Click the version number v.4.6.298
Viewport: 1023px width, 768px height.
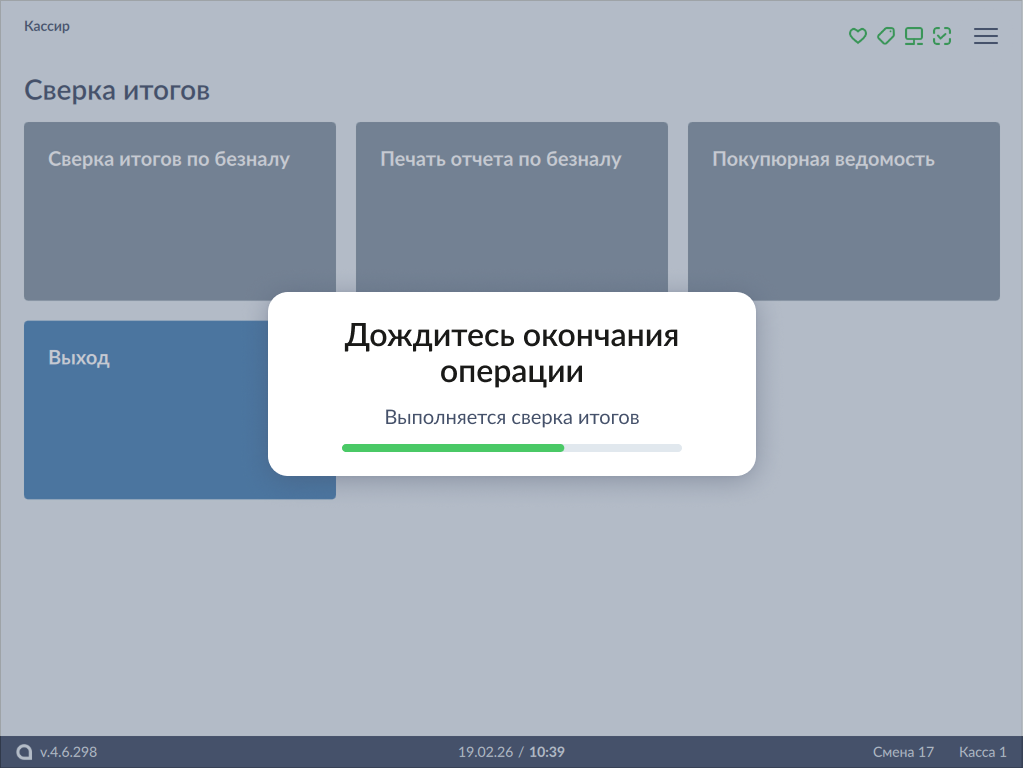tap(69, 752)
